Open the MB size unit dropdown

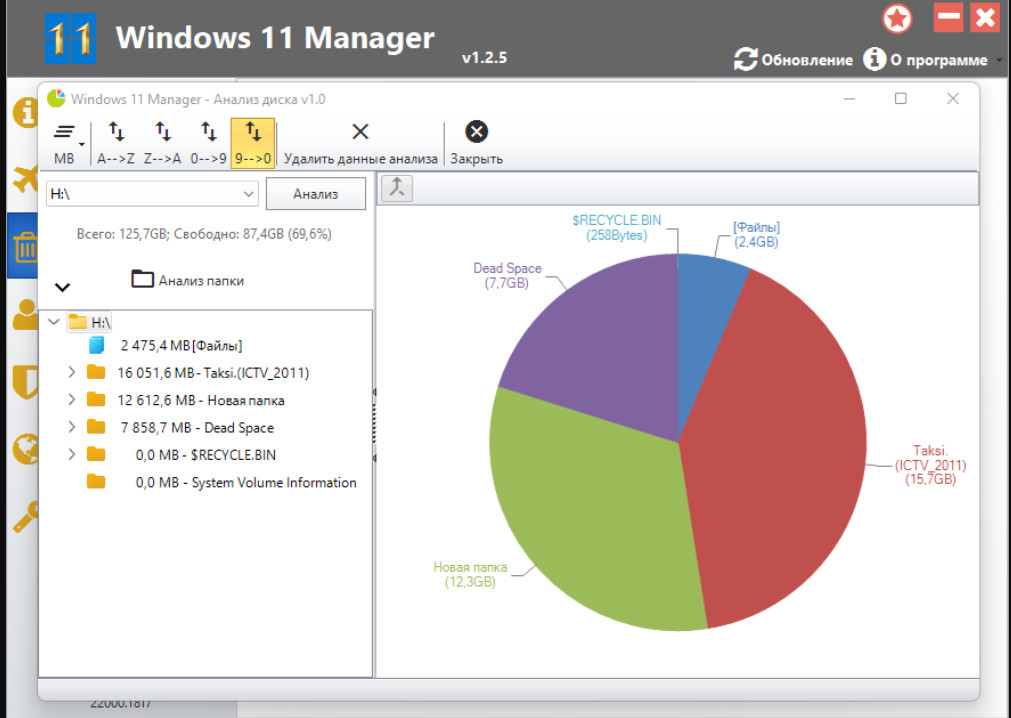click(x=66, y=142)
